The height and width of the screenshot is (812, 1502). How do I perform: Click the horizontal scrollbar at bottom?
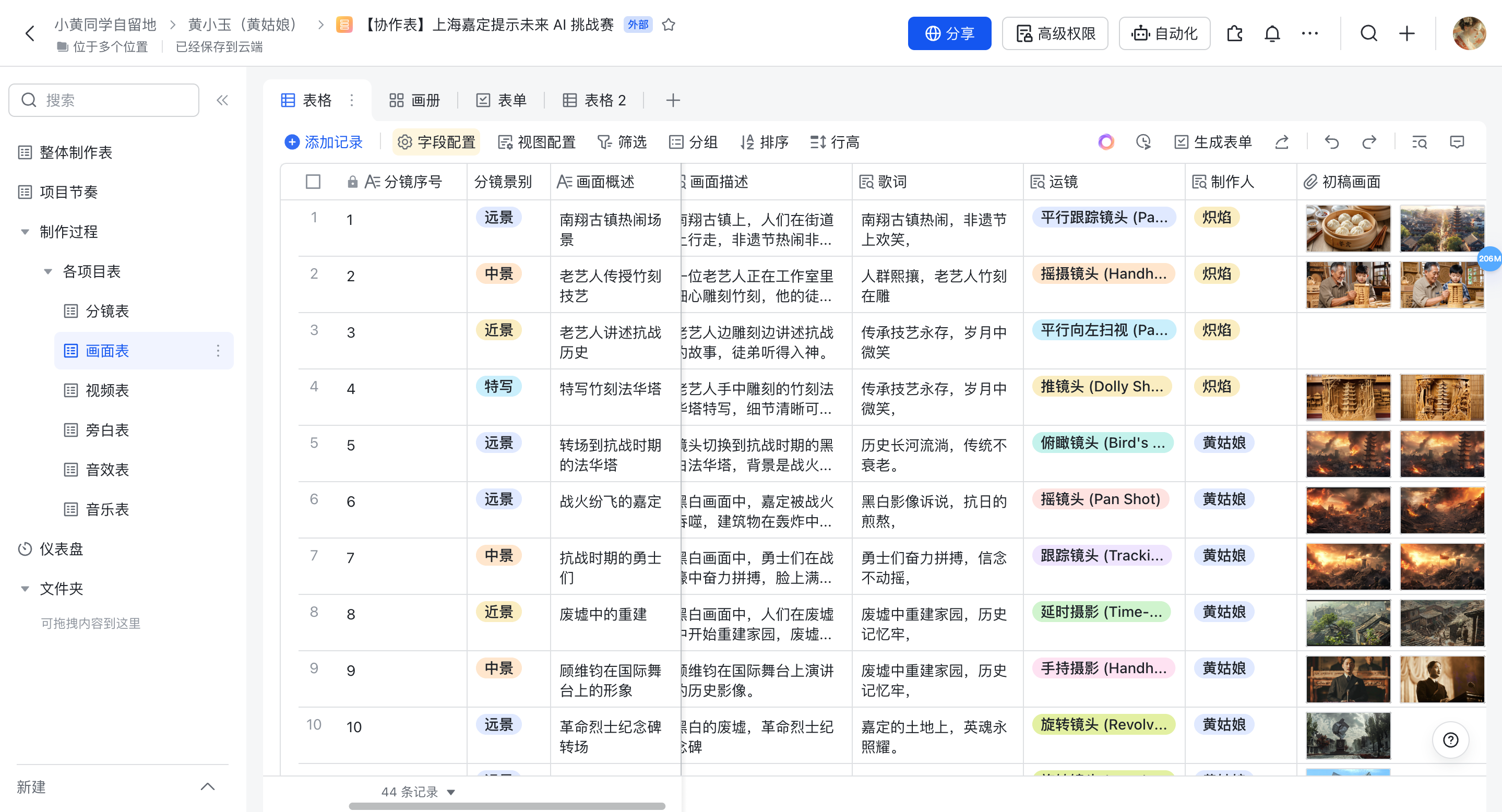point(507,806)
